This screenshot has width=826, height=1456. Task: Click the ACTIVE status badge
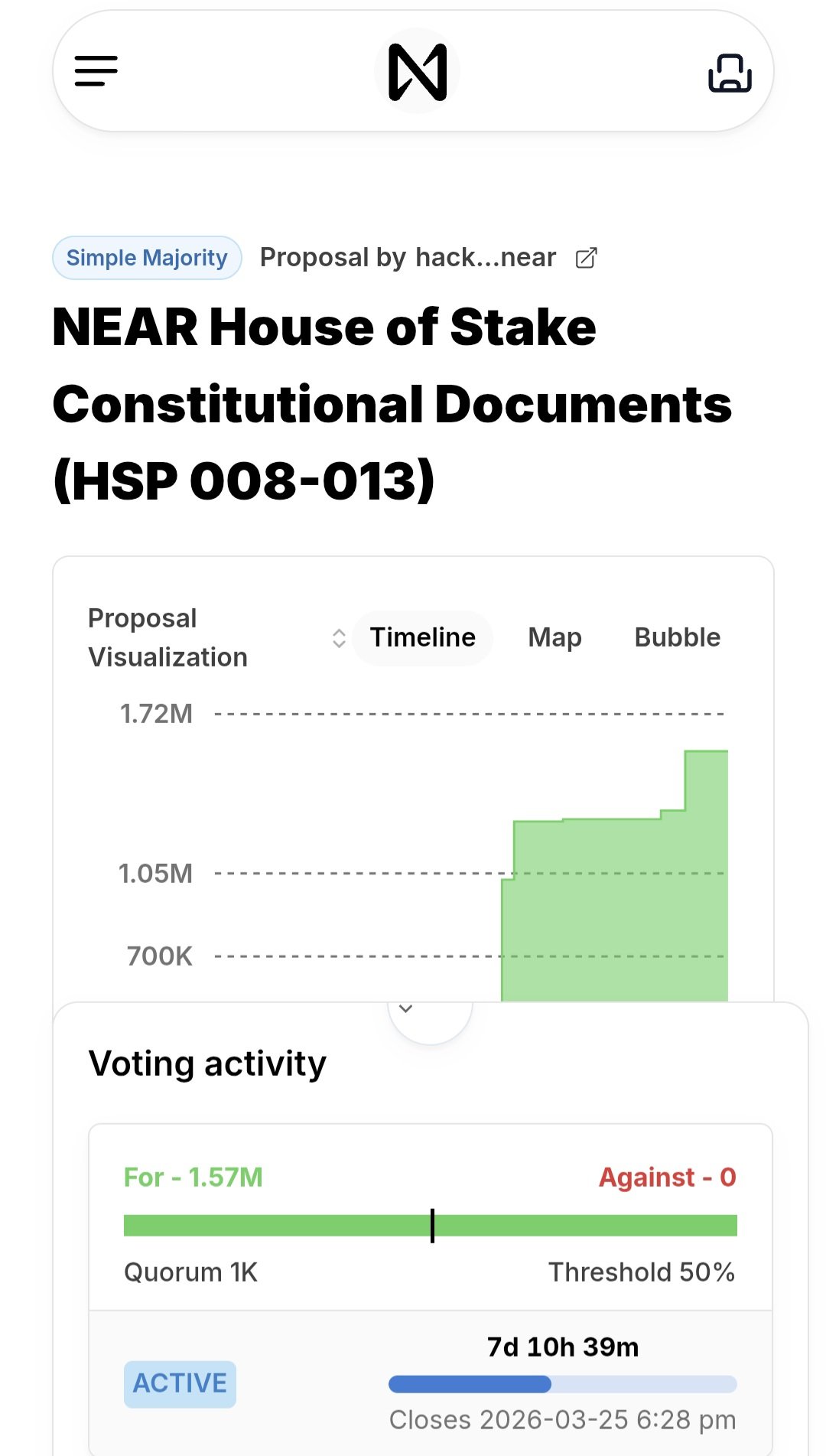pos(180,1383)
